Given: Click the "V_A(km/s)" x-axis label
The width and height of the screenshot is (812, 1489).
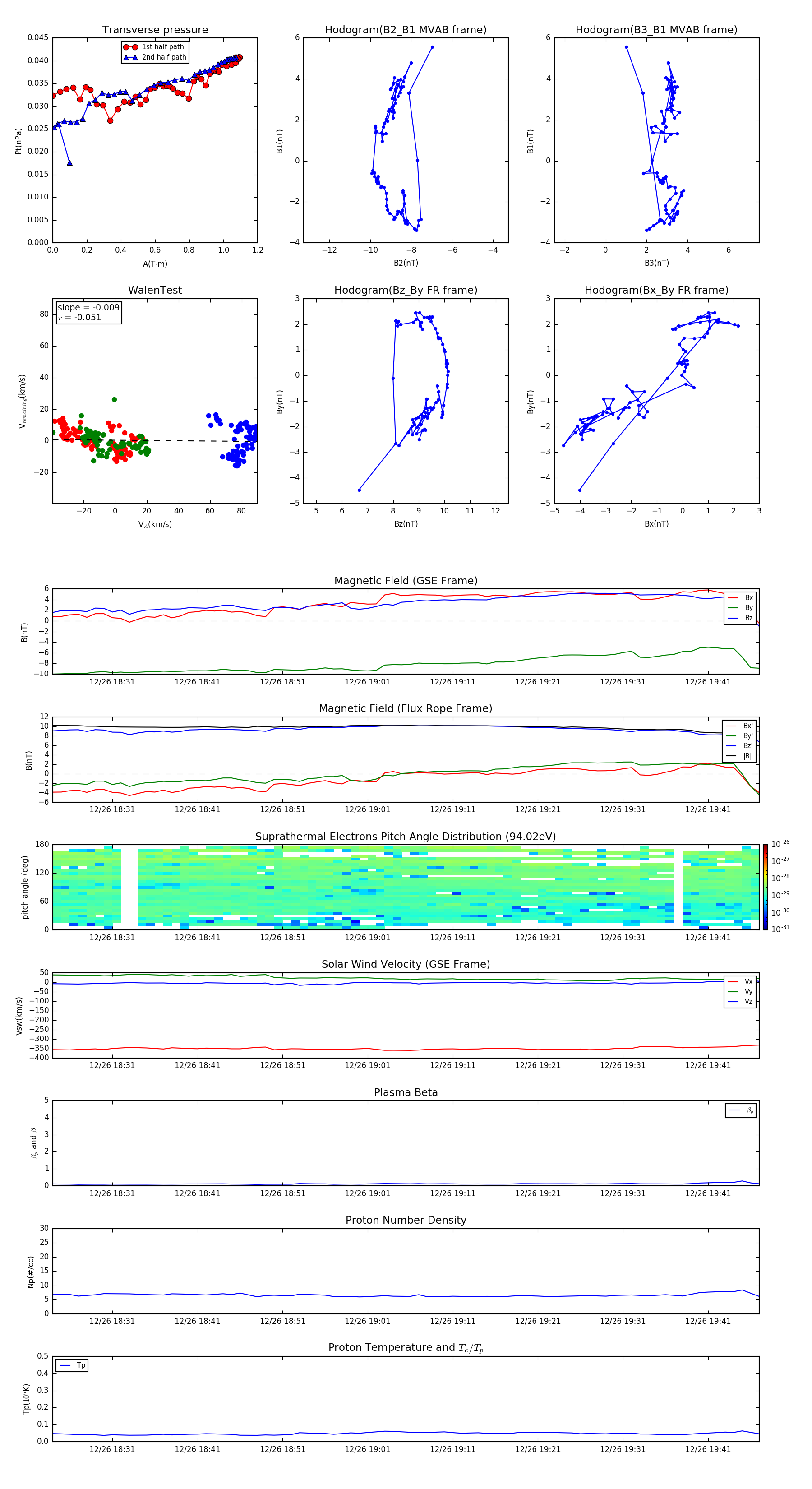Looking at the screenshot, I should click(155, 524).
